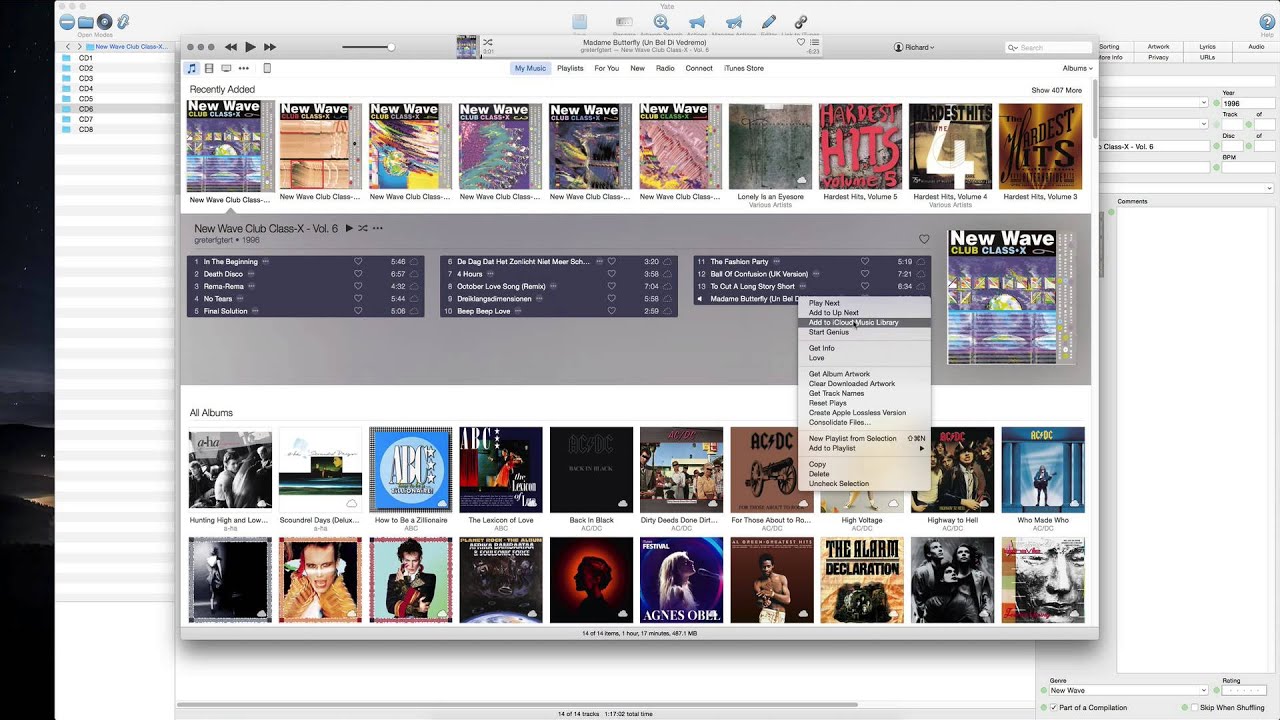Viewport: 1280px width, 720px height.
Task: Switch to the Playlists tab
Action: [x=570, y=68]
